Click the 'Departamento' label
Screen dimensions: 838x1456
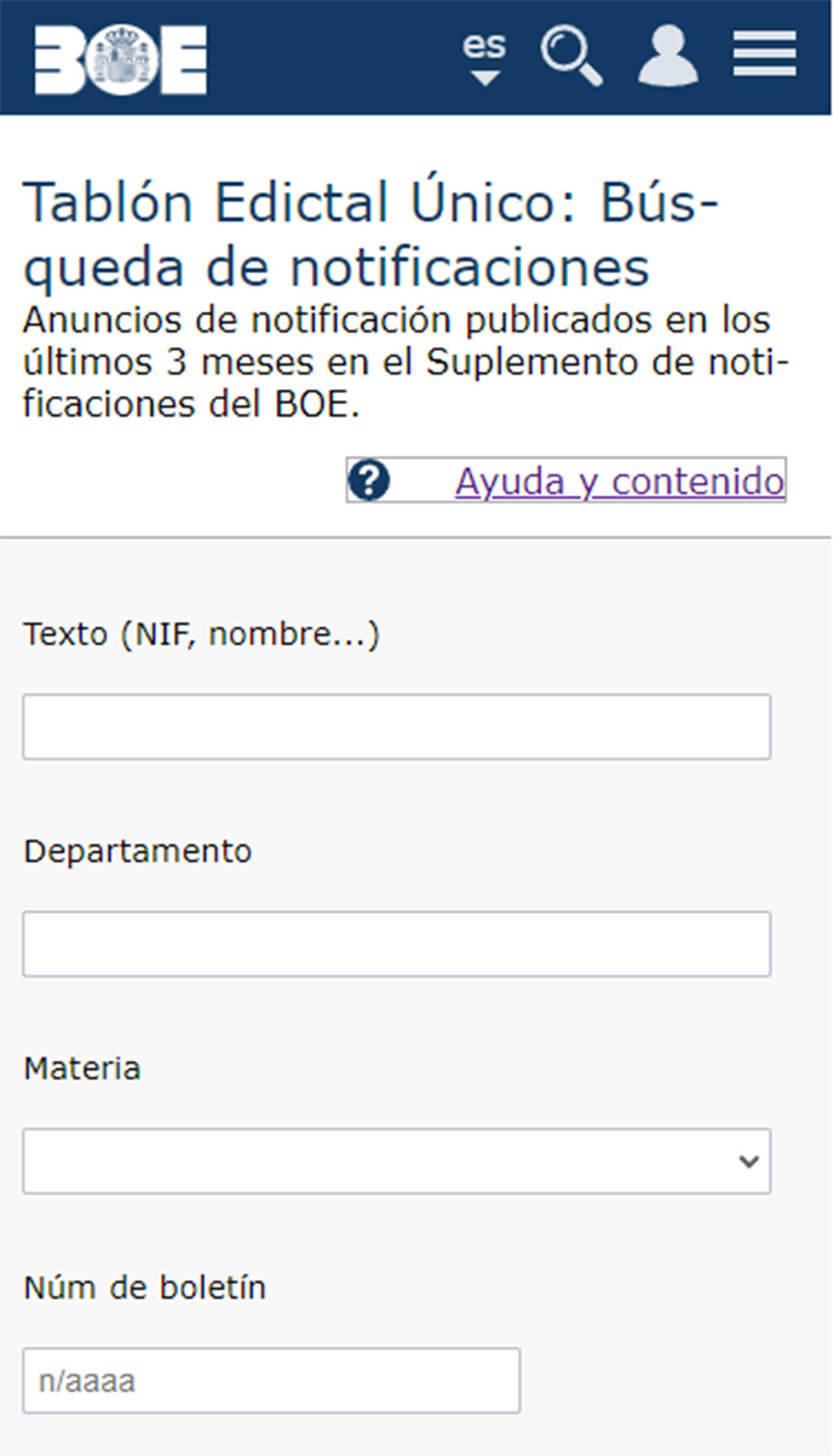[138, 851]
